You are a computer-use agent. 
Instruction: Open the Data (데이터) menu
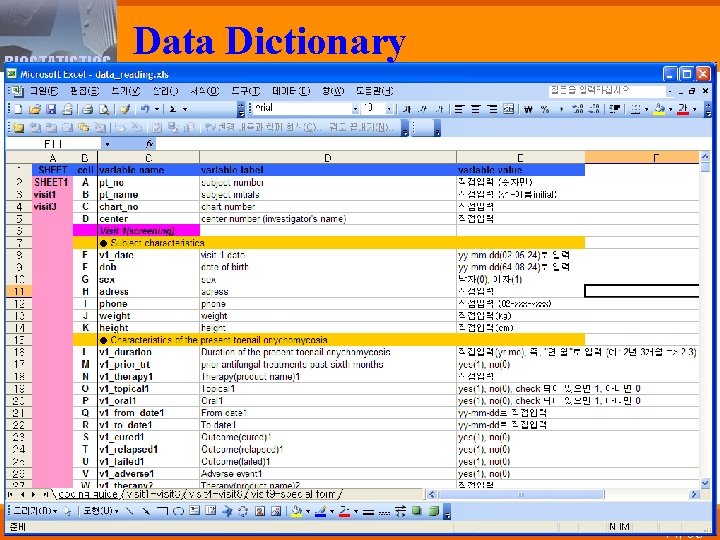click(291, 91)
